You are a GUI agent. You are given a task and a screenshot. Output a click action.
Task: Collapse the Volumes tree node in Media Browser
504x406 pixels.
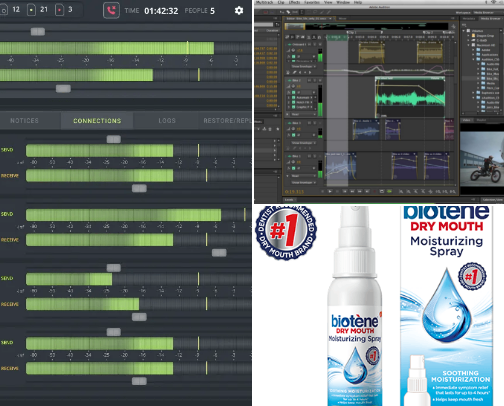[463, 31]
